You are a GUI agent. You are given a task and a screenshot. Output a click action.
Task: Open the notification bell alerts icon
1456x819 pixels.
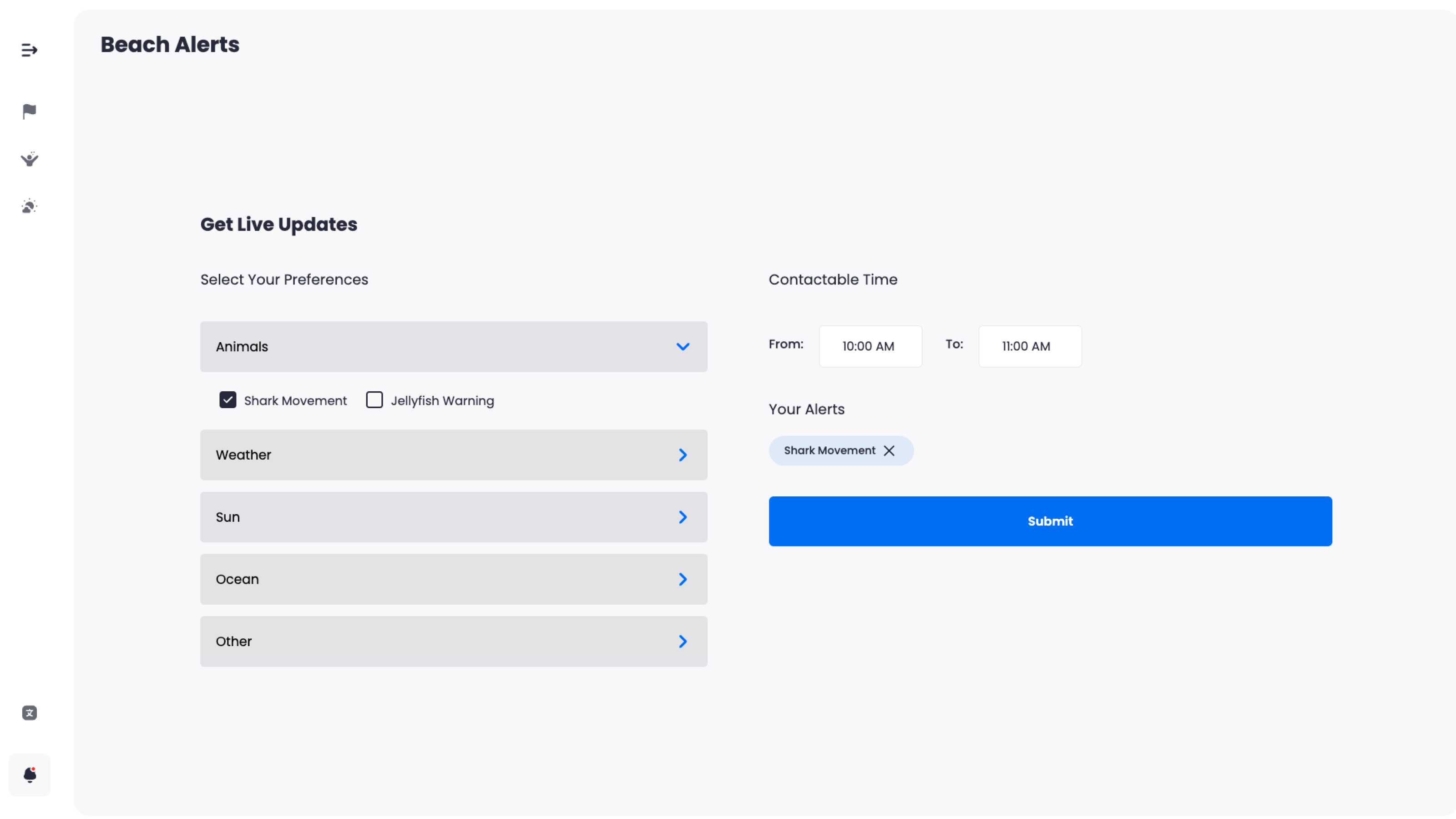pyautogui.click(x=30, y=775)
